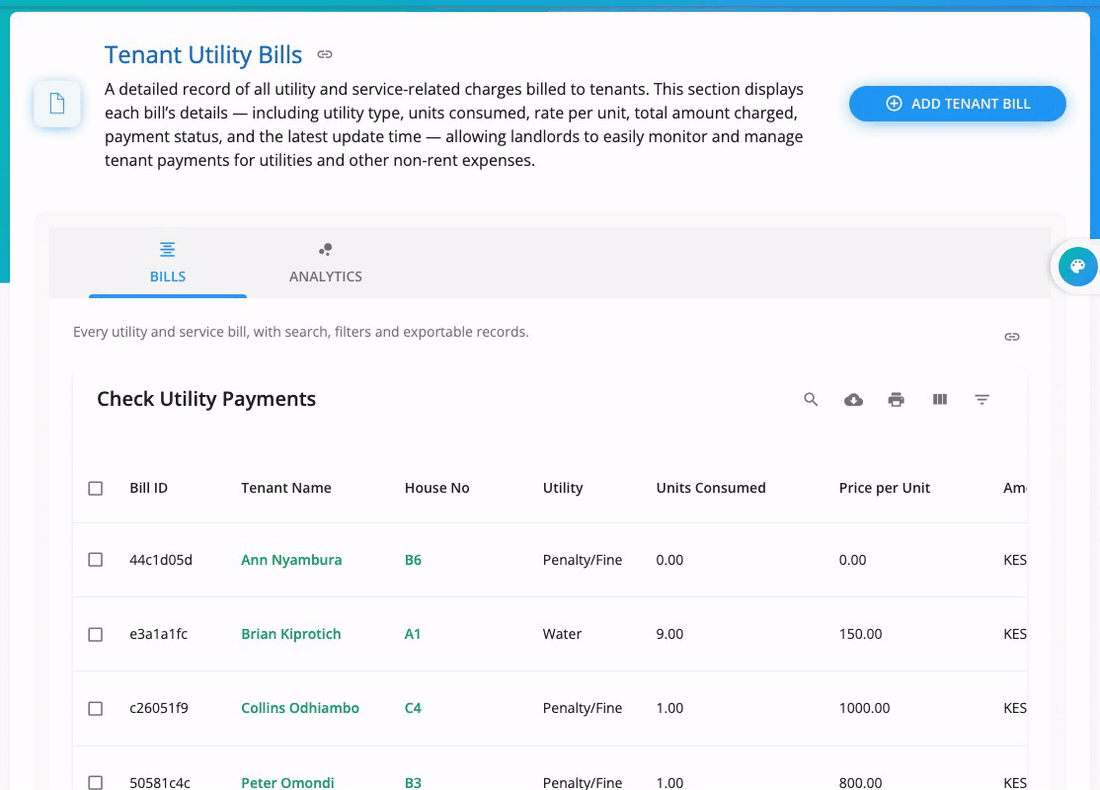Screen dimensions: 1100x790
Task: Click the Analytics tab bubble icon
Action: click(x=325, y=249)
